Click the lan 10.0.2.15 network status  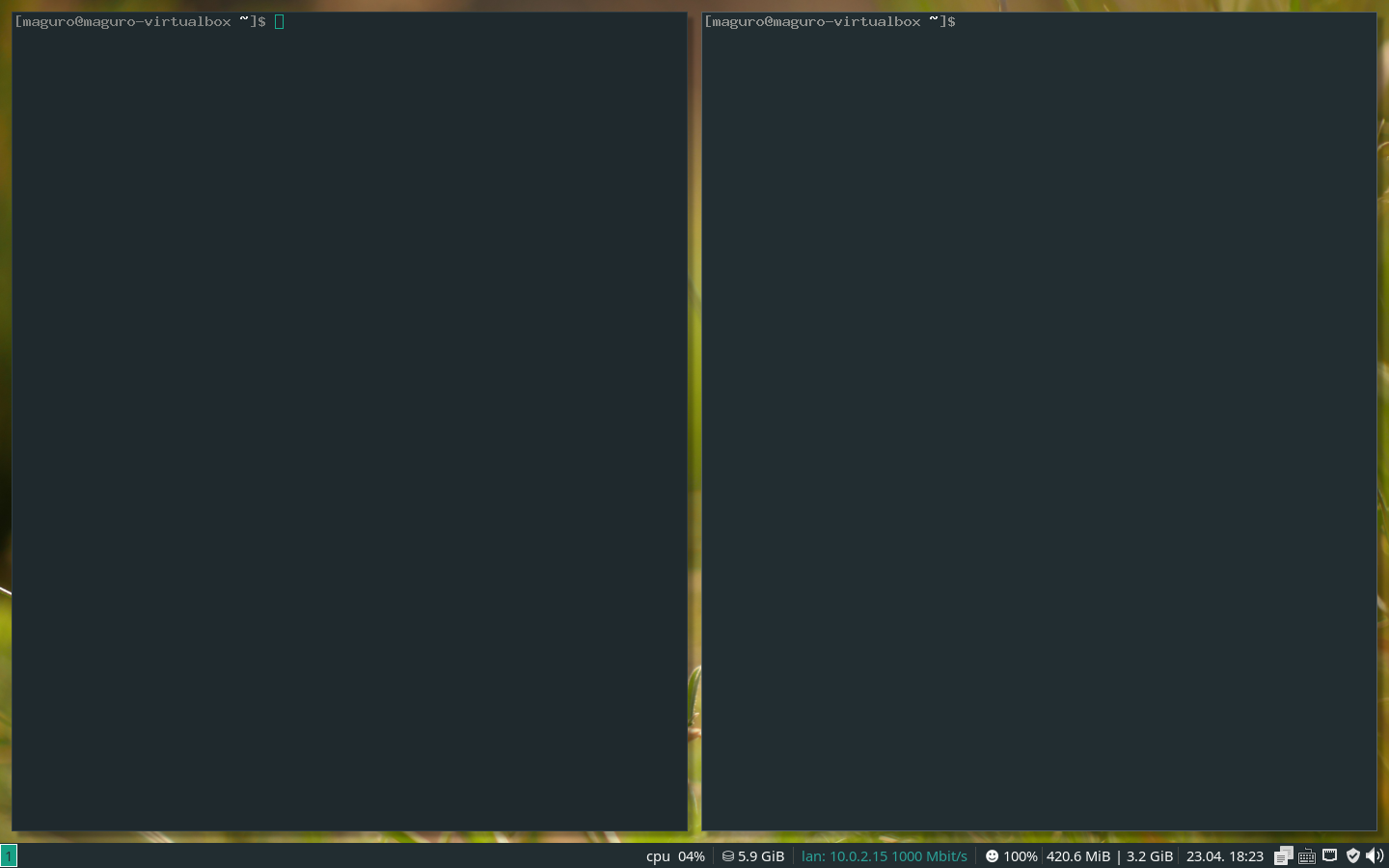[x=884, y=856]
